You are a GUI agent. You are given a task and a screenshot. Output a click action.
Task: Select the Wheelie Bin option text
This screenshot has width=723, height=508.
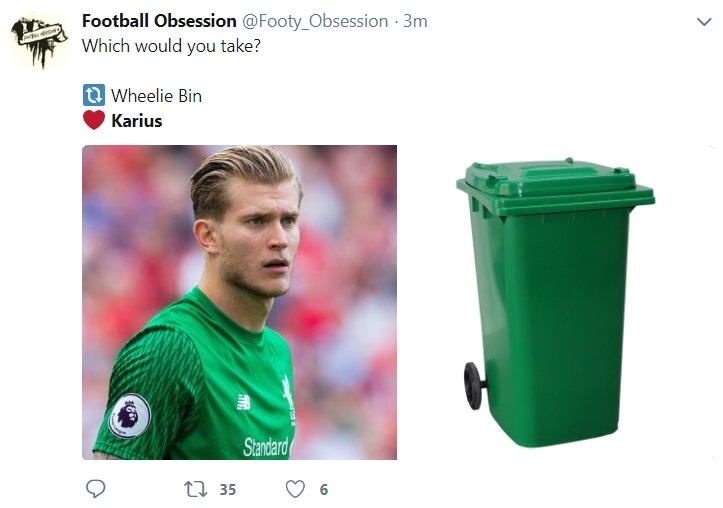click(156, 96)
